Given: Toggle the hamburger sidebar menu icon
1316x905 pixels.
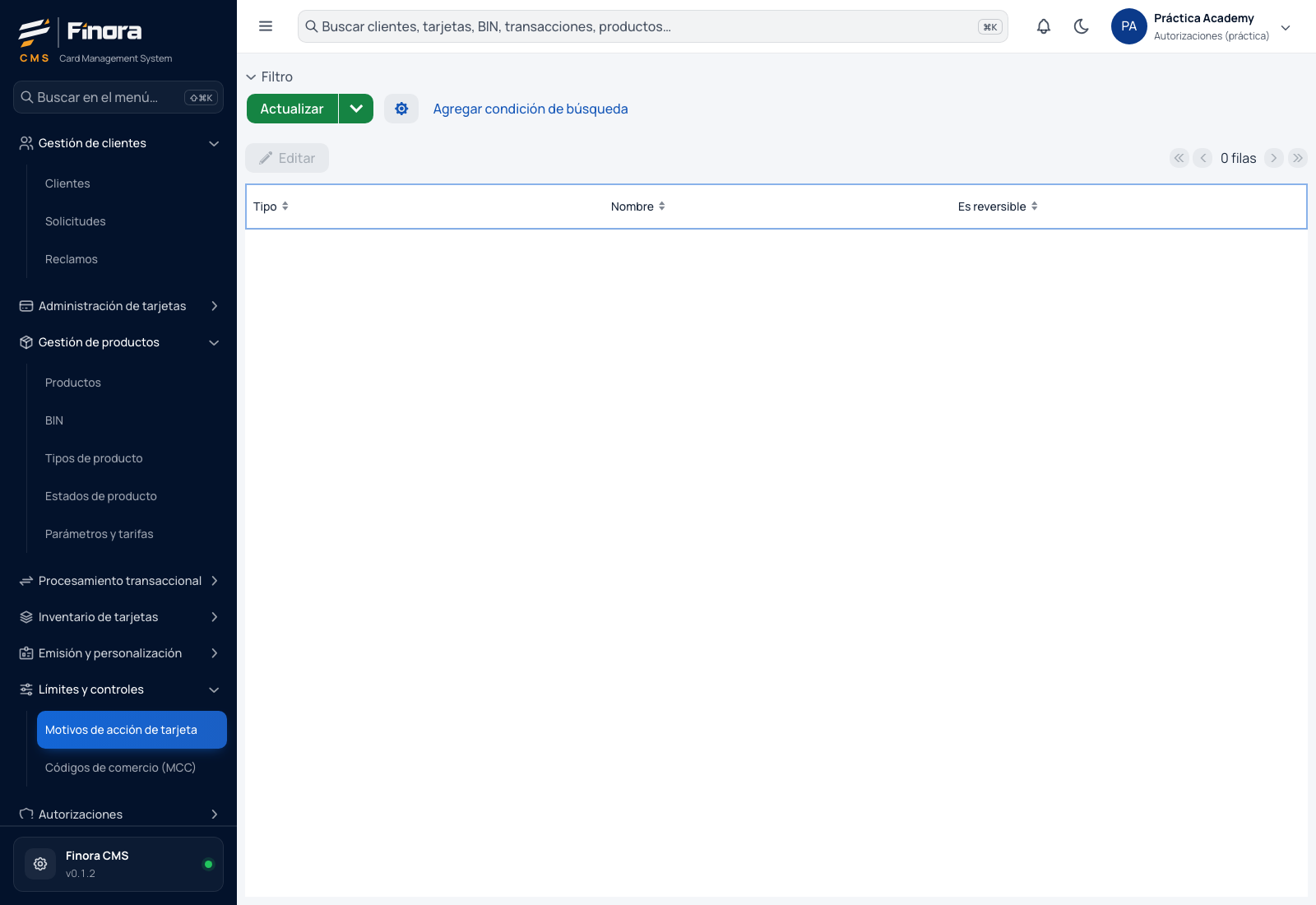Looking at the screenshot, I should (266, 26).
